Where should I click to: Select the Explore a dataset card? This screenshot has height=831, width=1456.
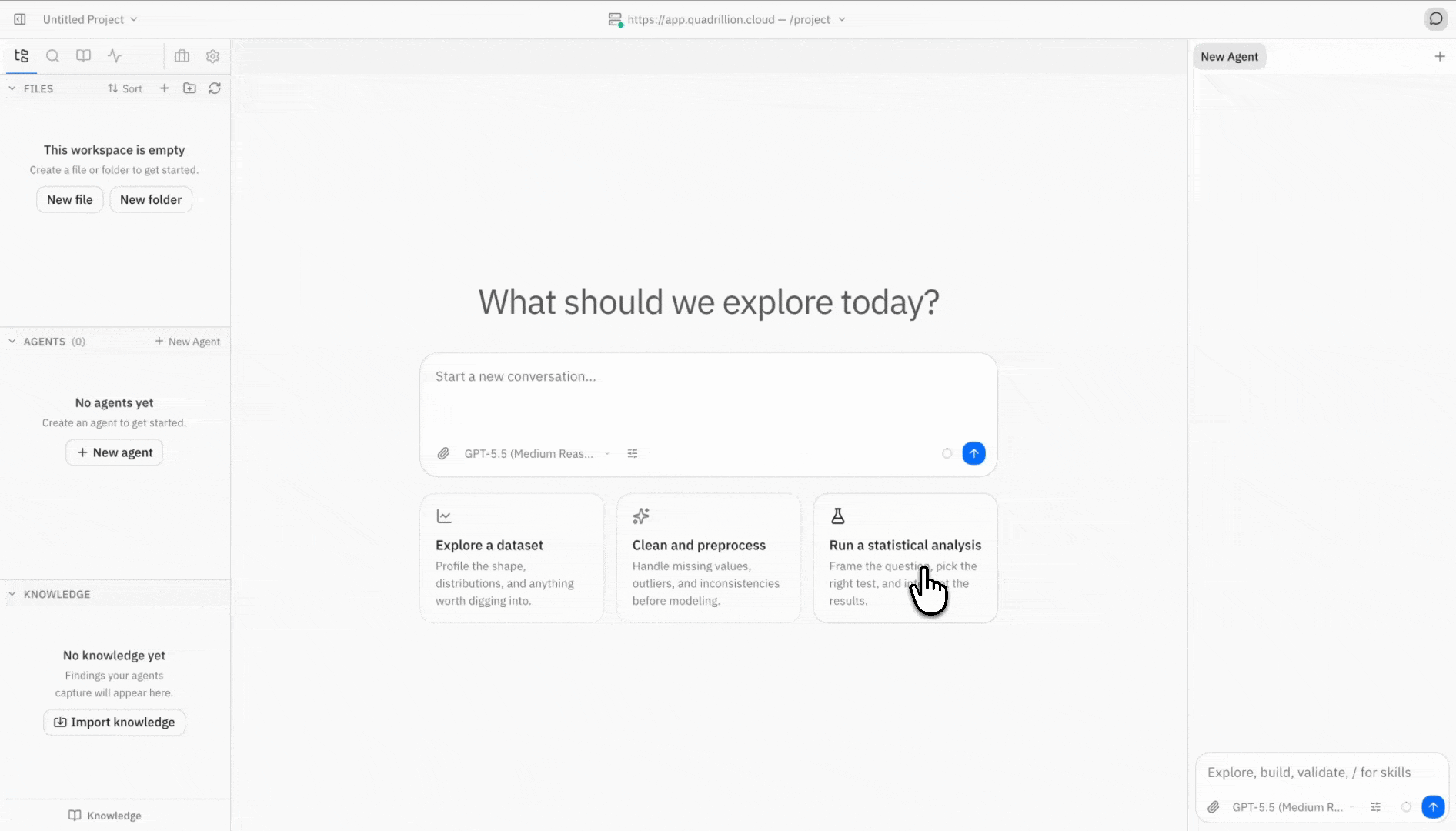click(512, 558)
